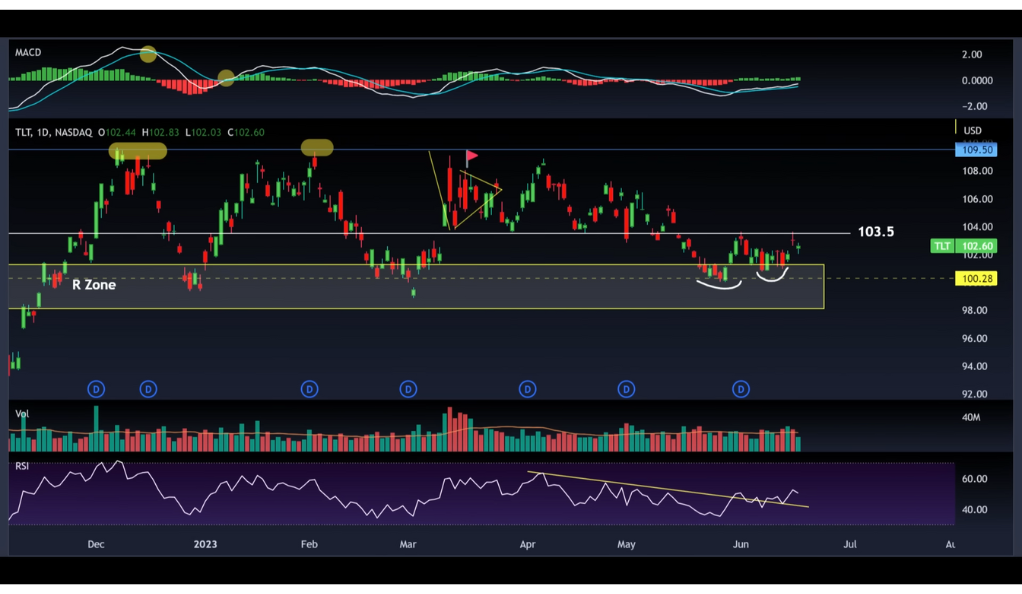Click the Dec label on the time axis
Screen dimensions: 1022x594
click(96, 544)
